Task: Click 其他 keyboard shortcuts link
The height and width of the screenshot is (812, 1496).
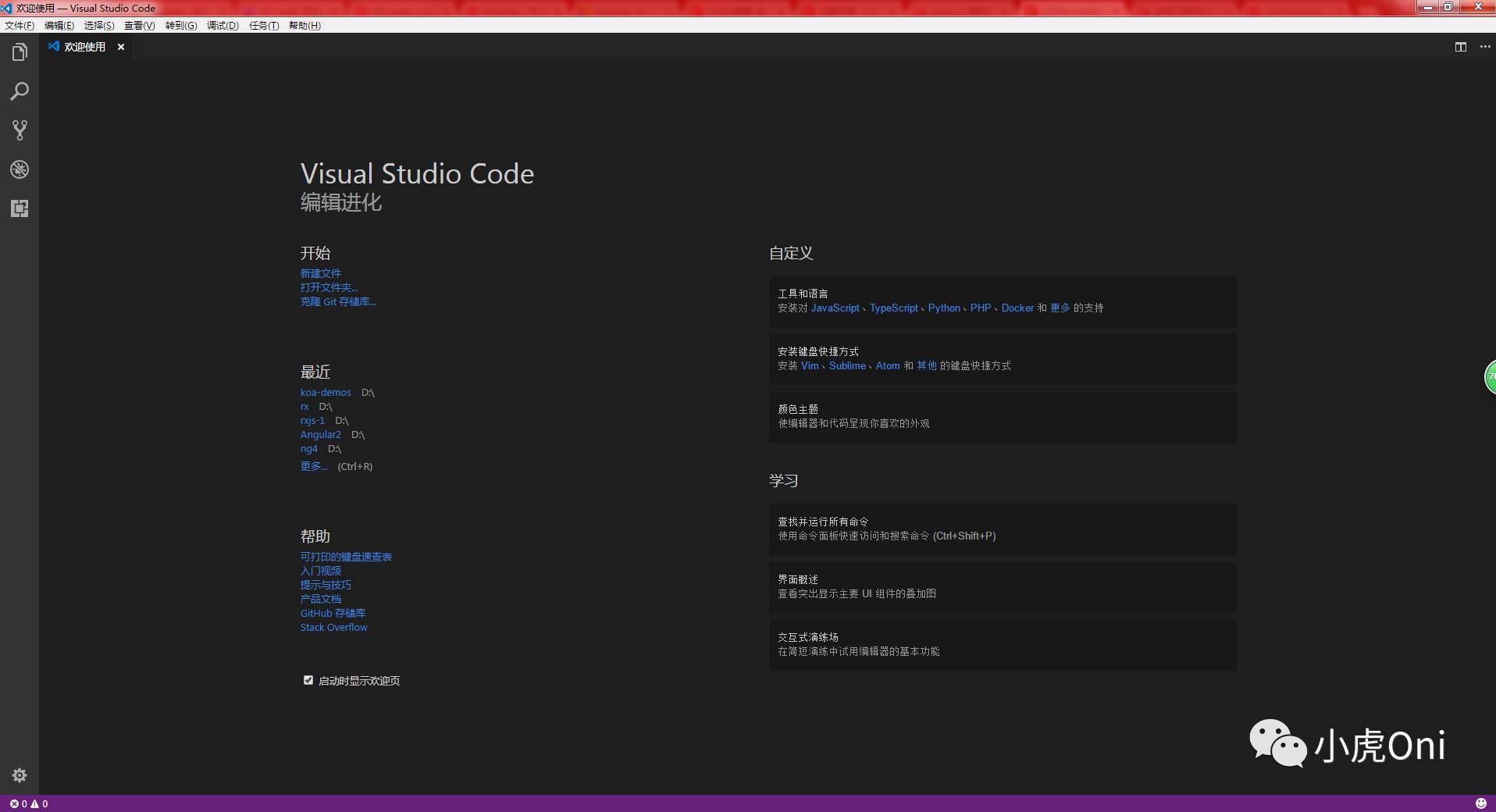Action: point(927,365)
